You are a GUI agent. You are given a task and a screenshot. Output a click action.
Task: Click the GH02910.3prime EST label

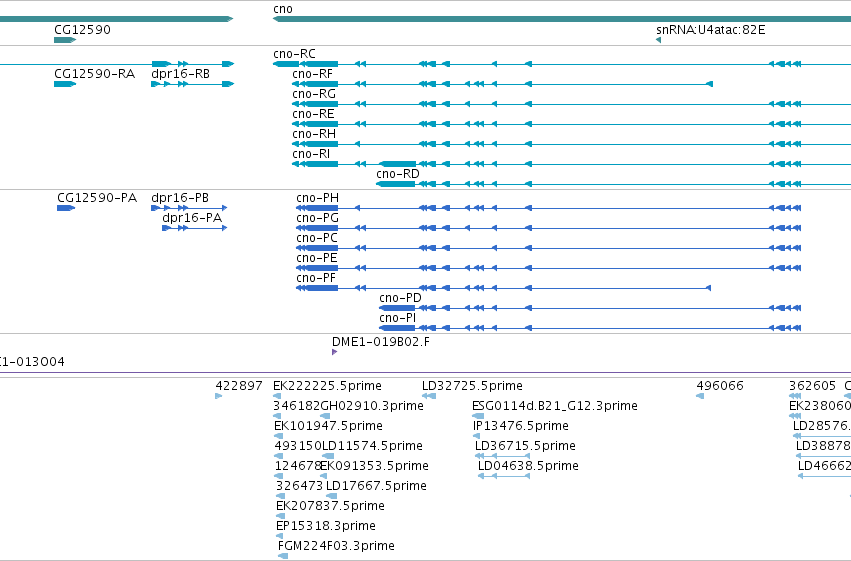click(x=372, y=406)
